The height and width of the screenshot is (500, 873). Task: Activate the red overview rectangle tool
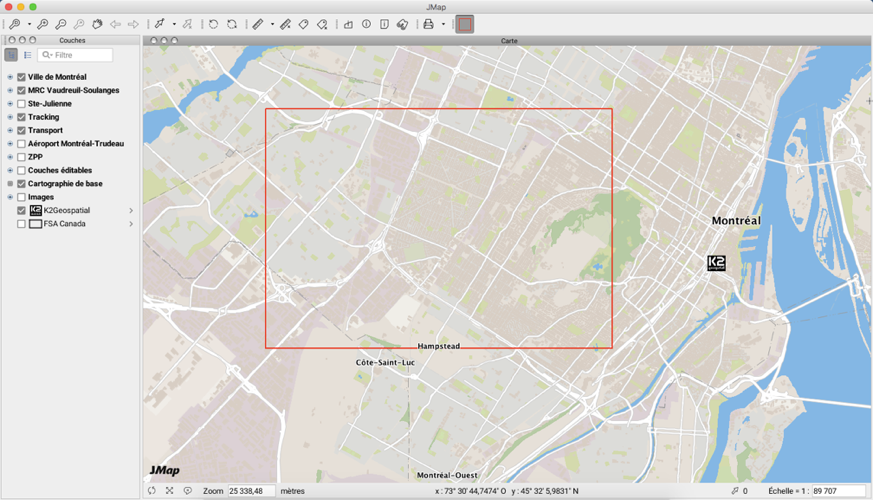(x=464, y=23)
